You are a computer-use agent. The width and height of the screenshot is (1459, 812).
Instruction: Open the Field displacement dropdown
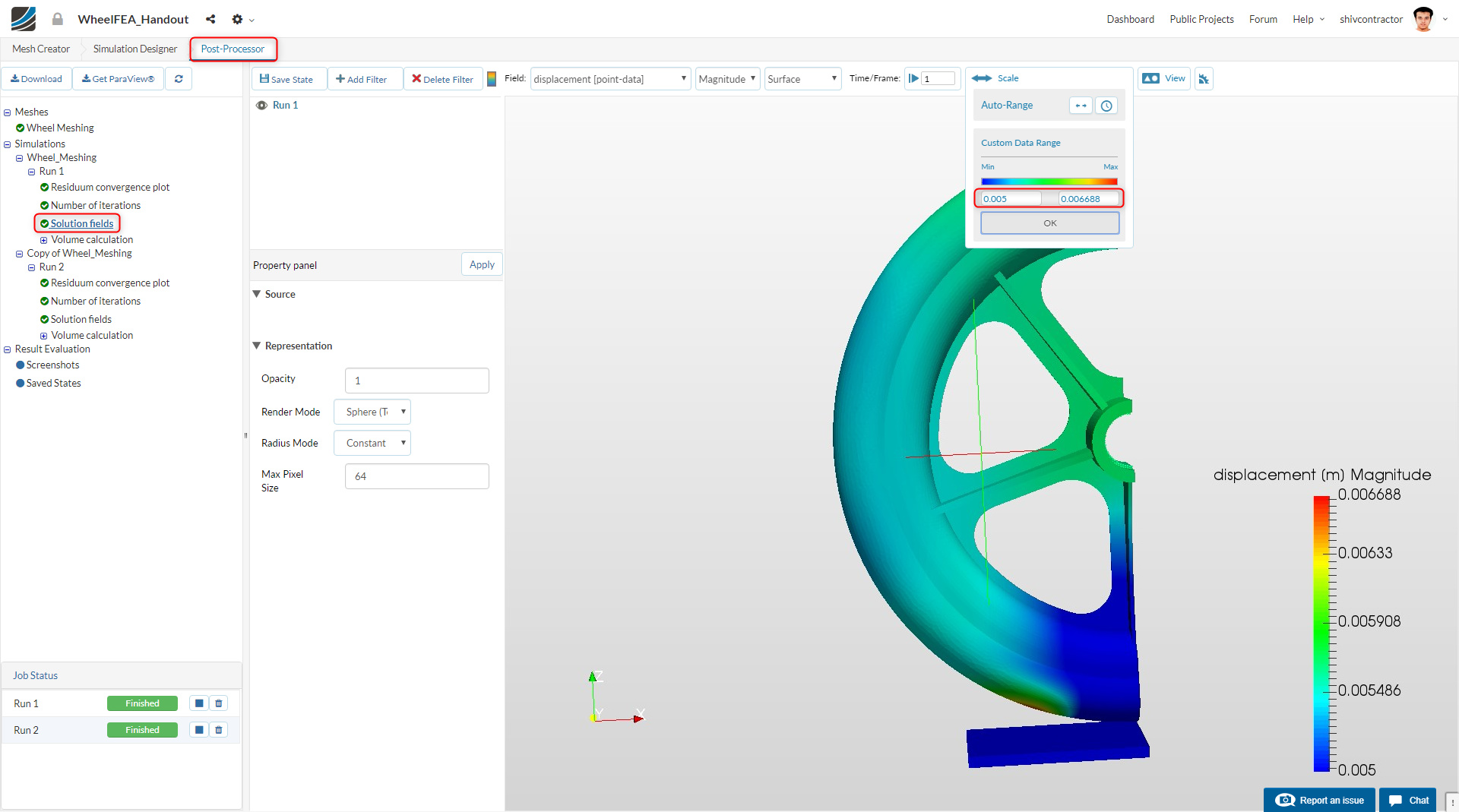point(609,79)
